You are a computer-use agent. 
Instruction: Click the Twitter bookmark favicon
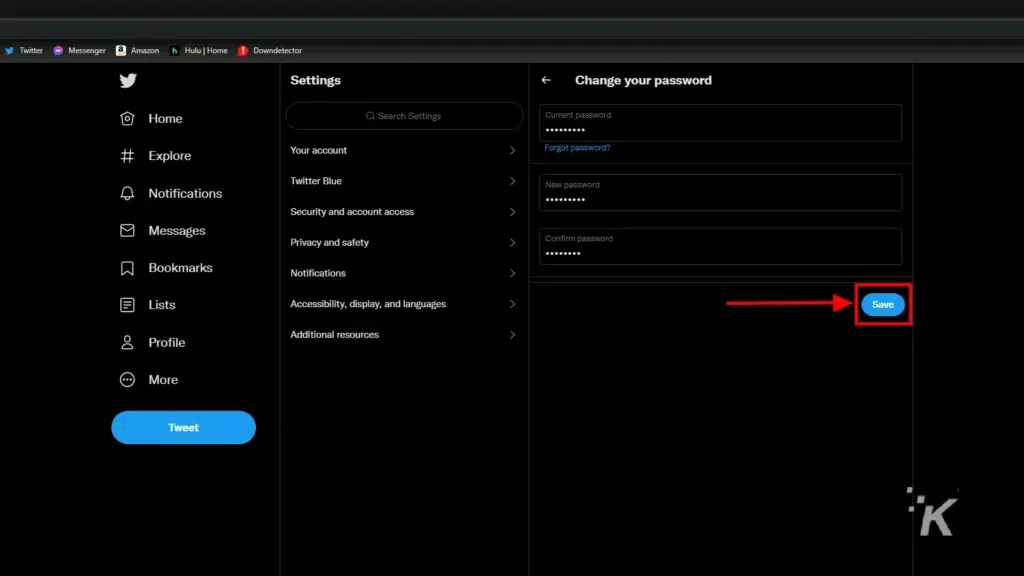click(x=9, y=50)
